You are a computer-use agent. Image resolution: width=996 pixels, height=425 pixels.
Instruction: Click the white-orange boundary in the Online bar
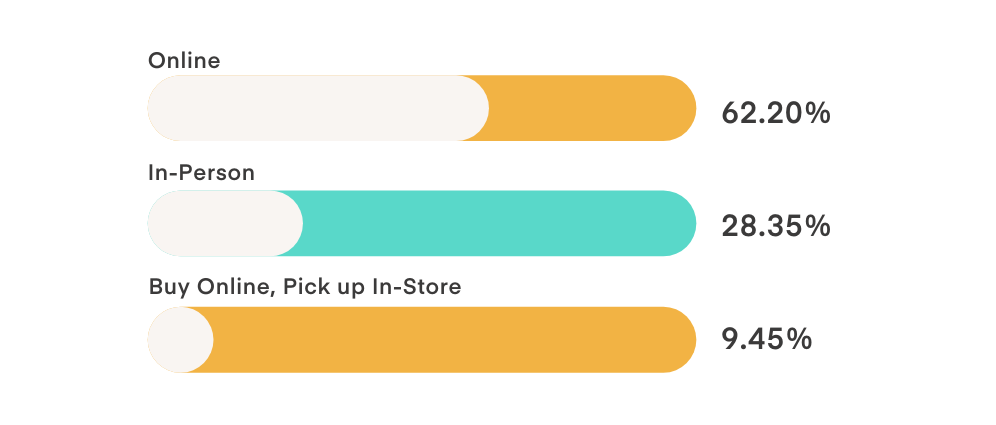488,108
